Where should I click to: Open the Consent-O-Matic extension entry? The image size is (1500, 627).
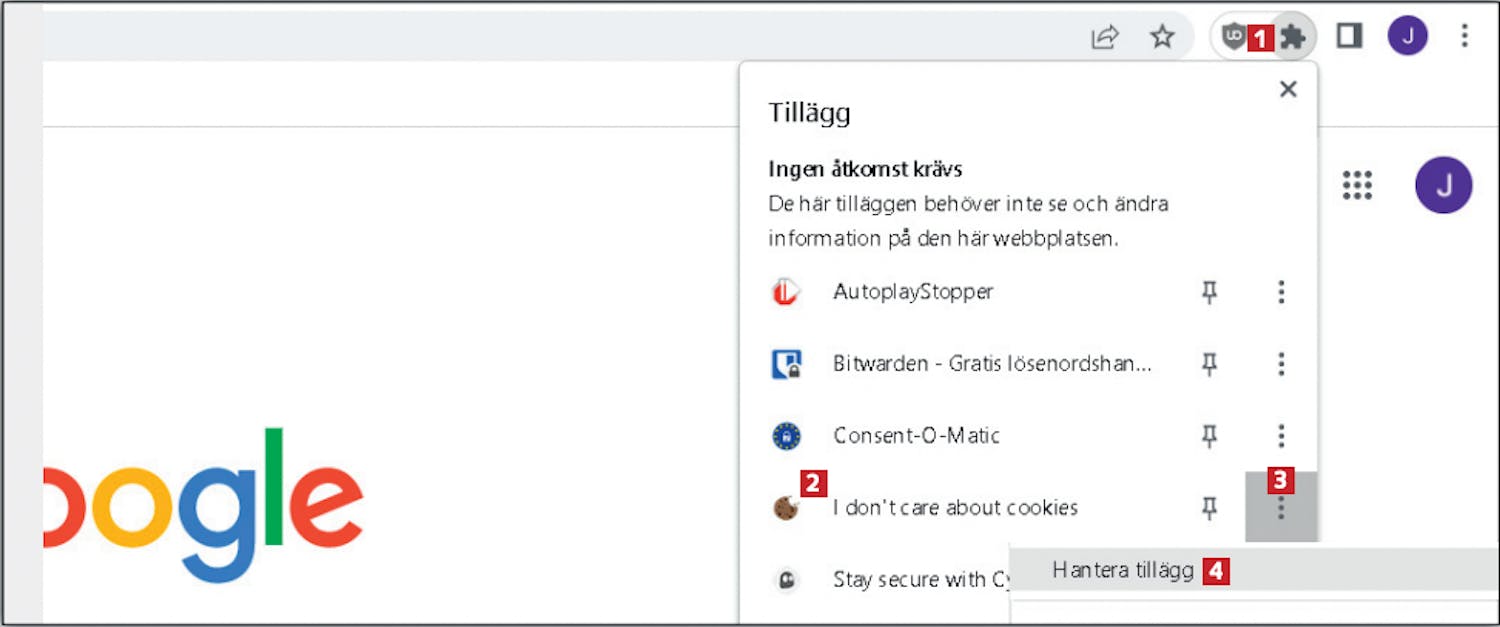pos(916,436)
